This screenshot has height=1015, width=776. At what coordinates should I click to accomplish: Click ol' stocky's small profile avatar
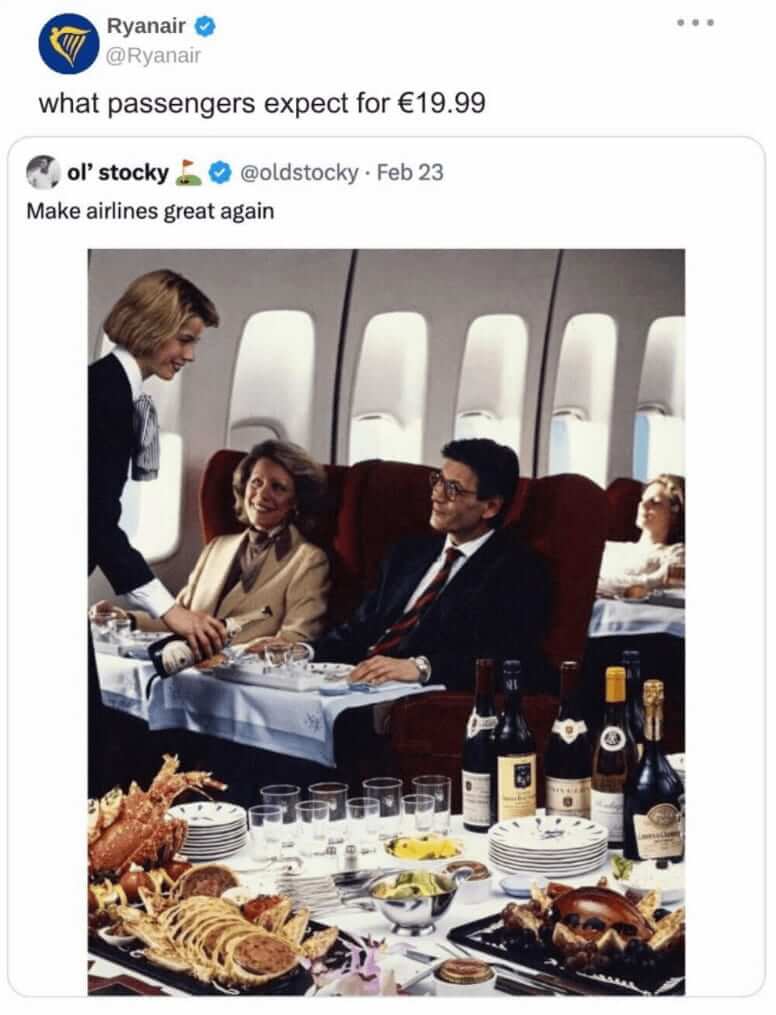click(43, 172)
